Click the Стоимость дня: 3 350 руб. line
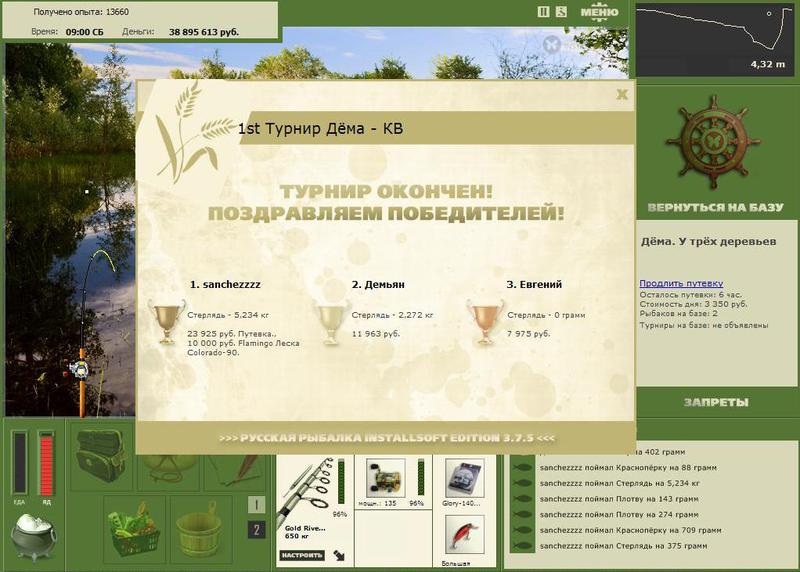 coord(693,304)
